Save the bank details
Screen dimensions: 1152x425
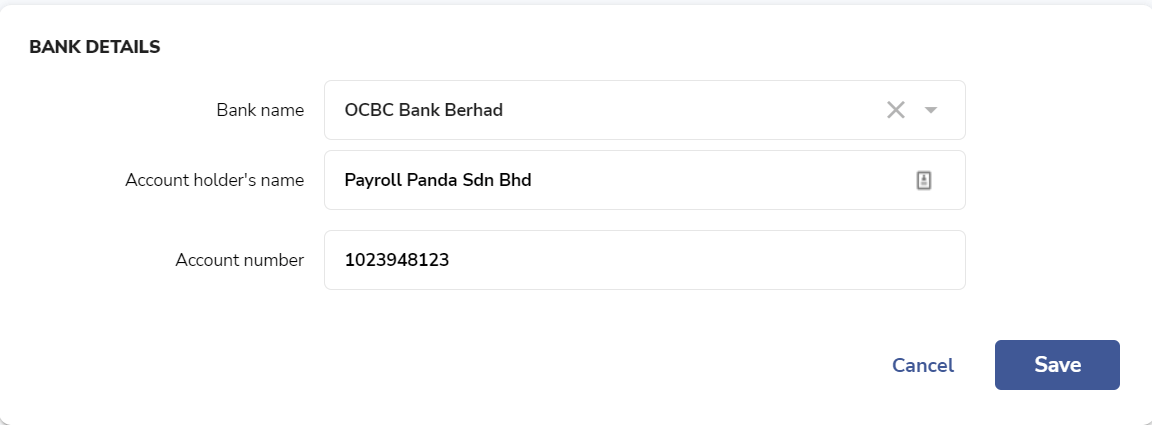pos(1057,365)
